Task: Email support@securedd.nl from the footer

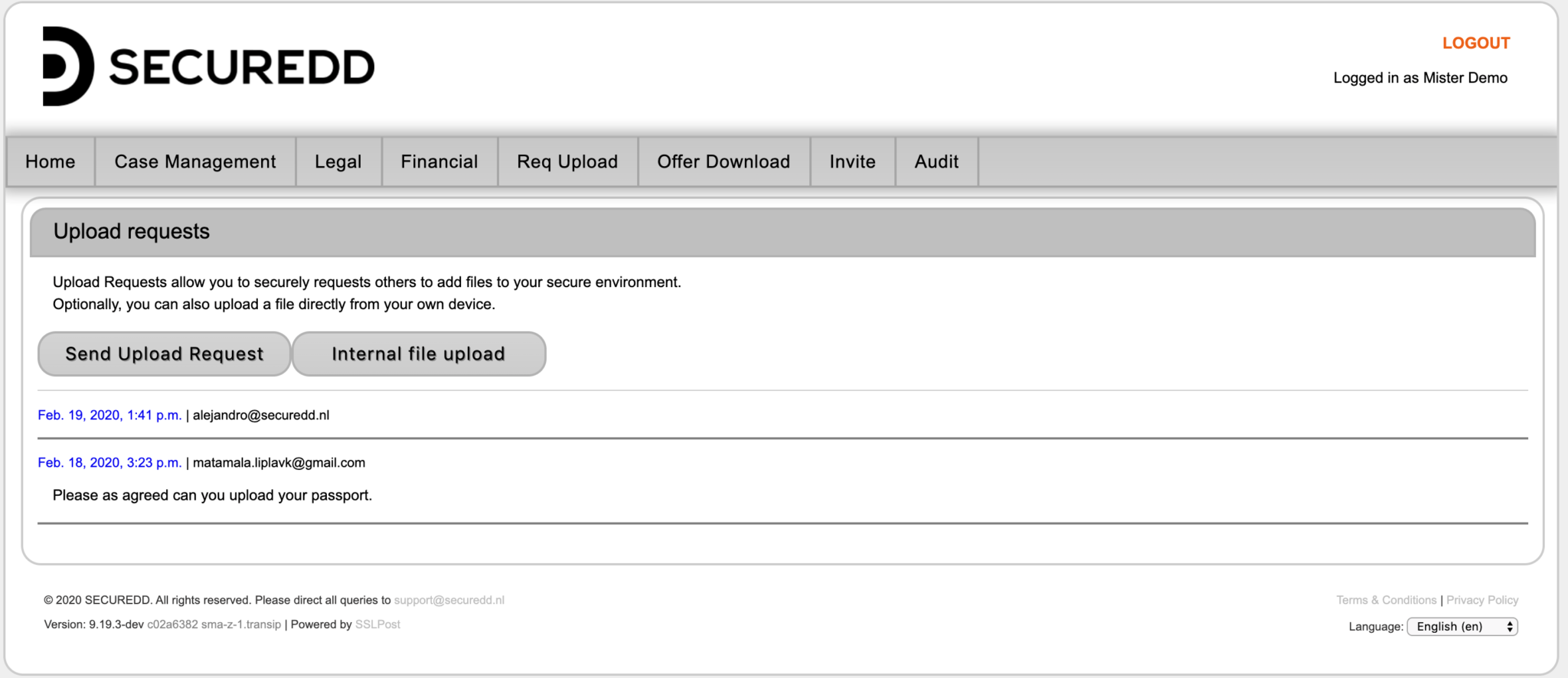Action: tap(449, 601)
